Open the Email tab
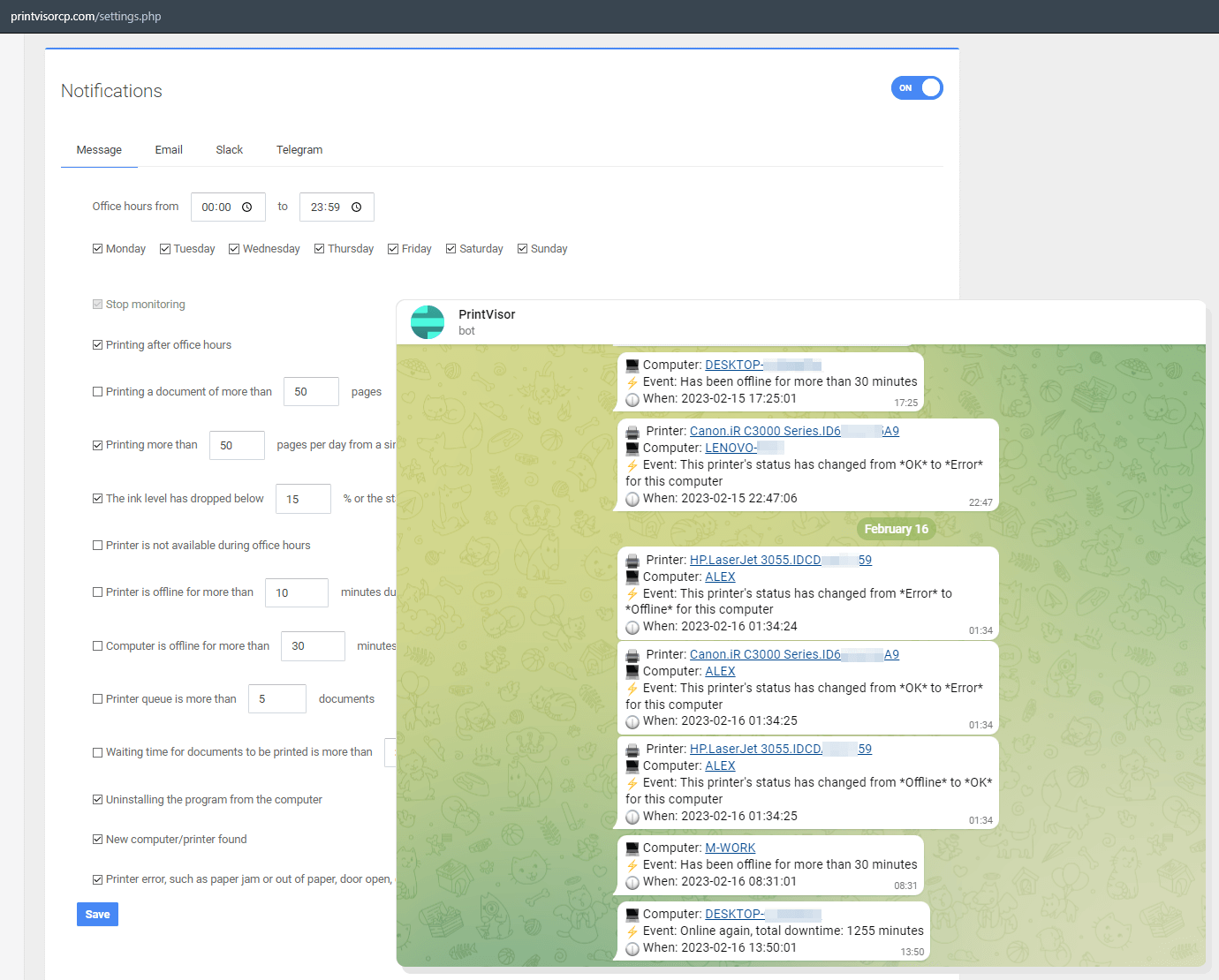 point(169,150)
